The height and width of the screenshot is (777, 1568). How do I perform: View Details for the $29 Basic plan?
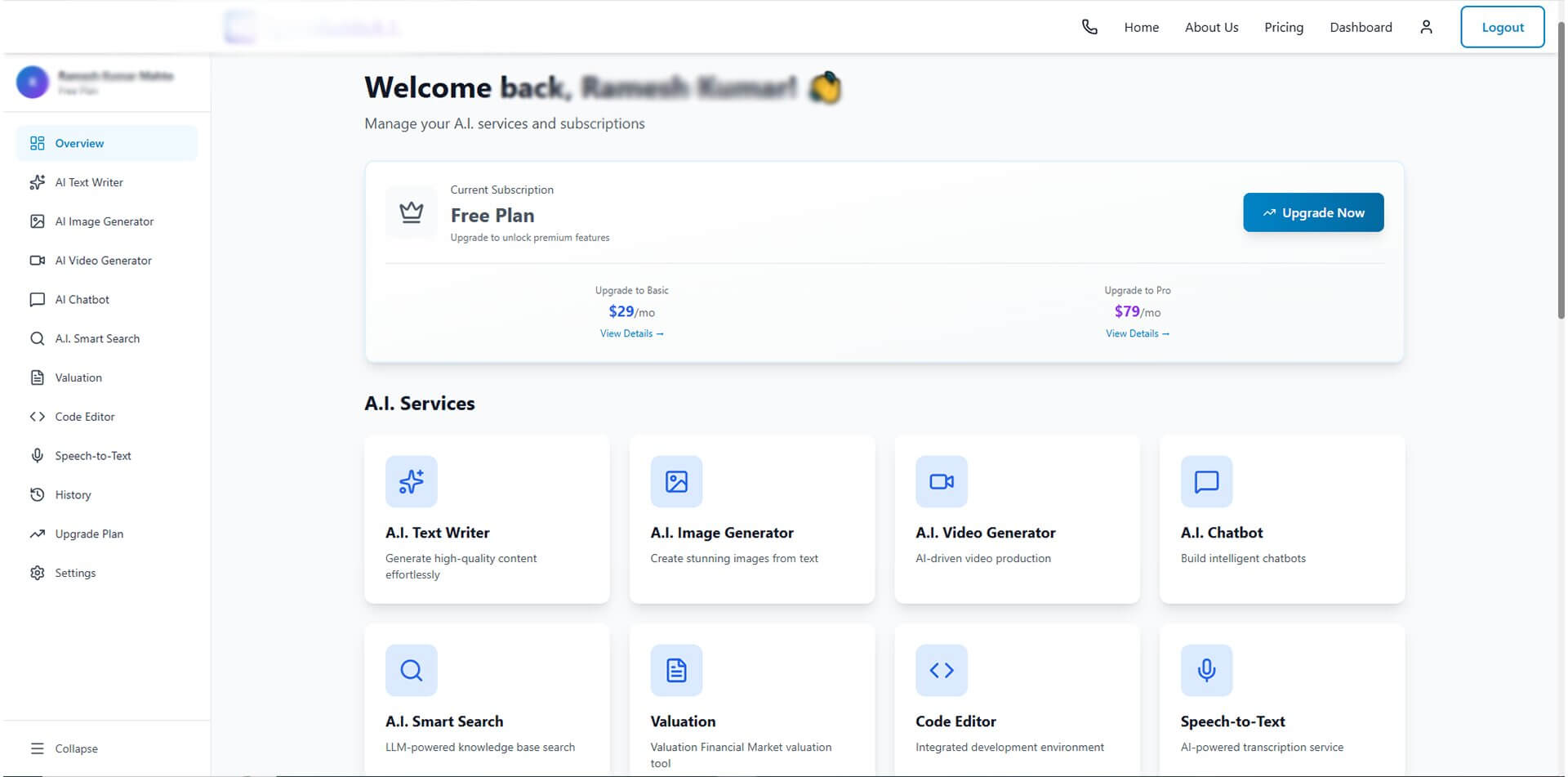(631, 333)
